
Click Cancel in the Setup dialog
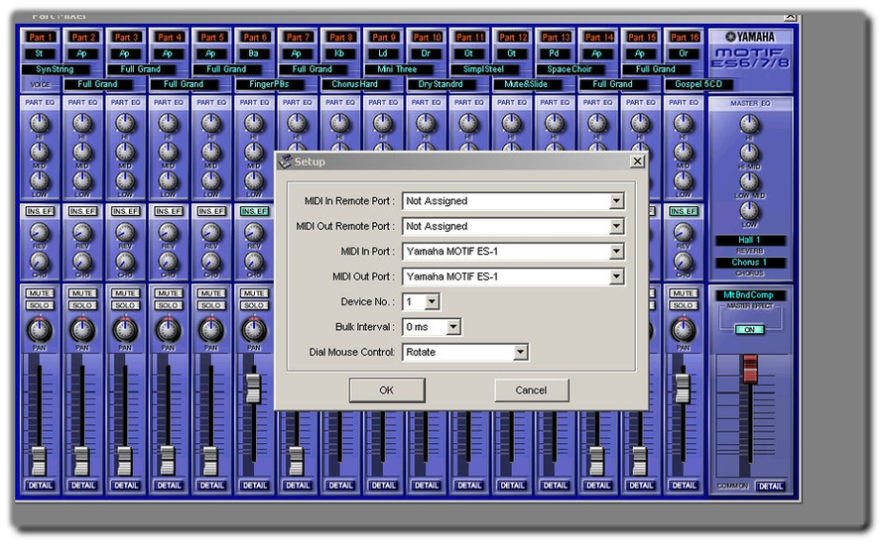coord(531,390)
